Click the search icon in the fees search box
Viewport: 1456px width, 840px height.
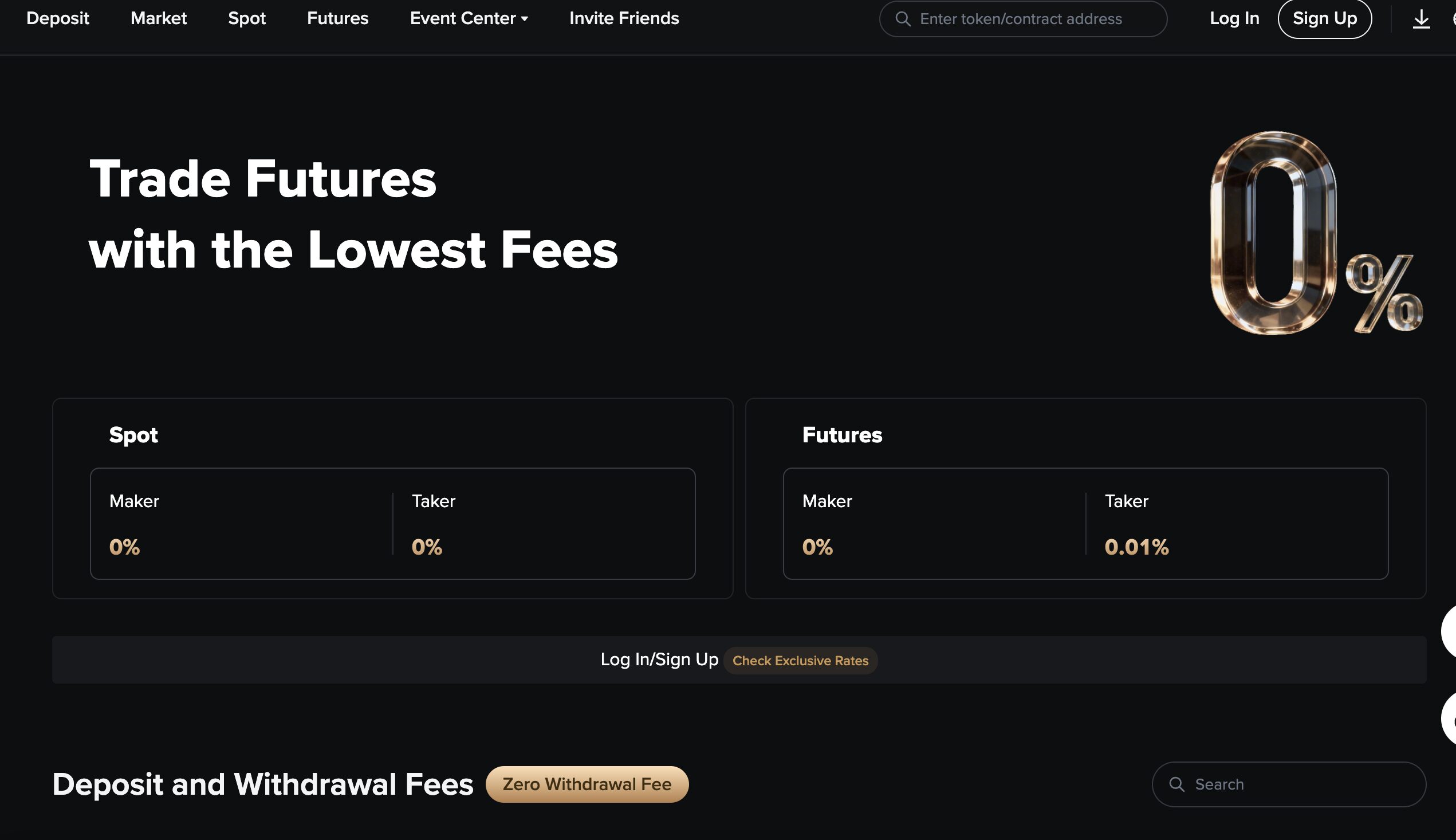coord(1178,784)
